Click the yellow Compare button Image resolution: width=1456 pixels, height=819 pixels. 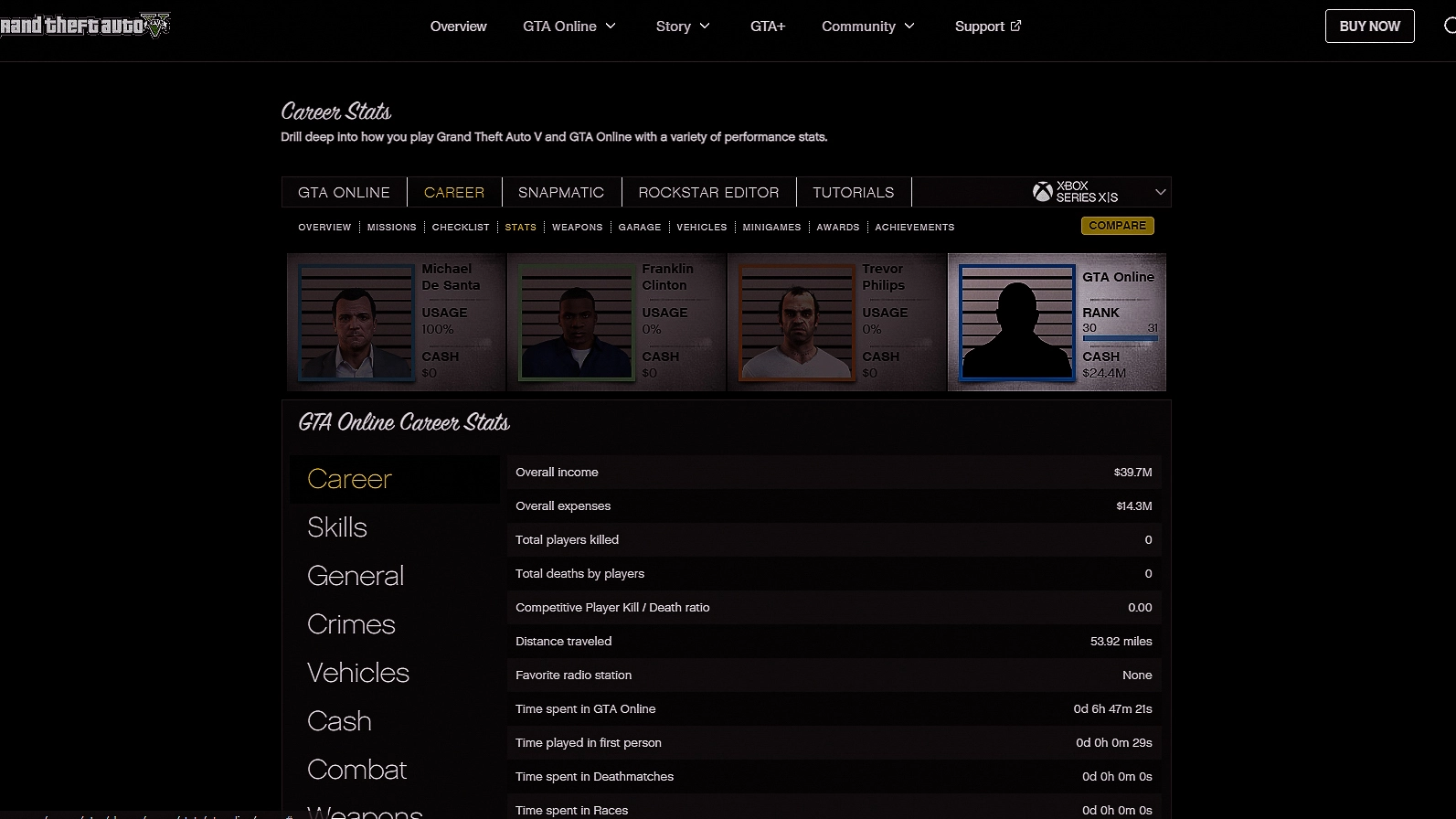1117,226
